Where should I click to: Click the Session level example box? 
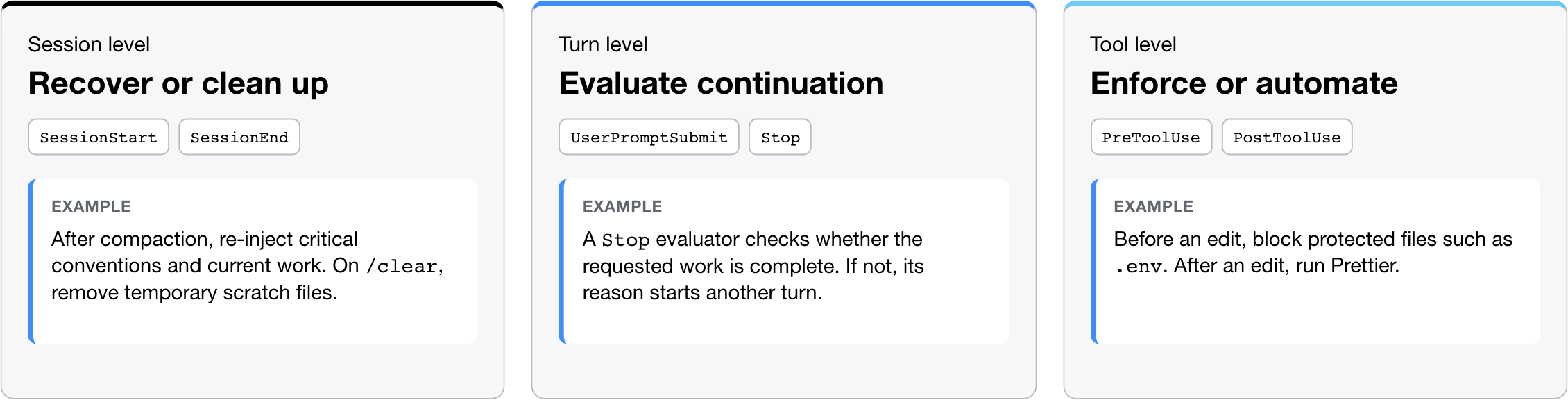(x=253, y=261)
